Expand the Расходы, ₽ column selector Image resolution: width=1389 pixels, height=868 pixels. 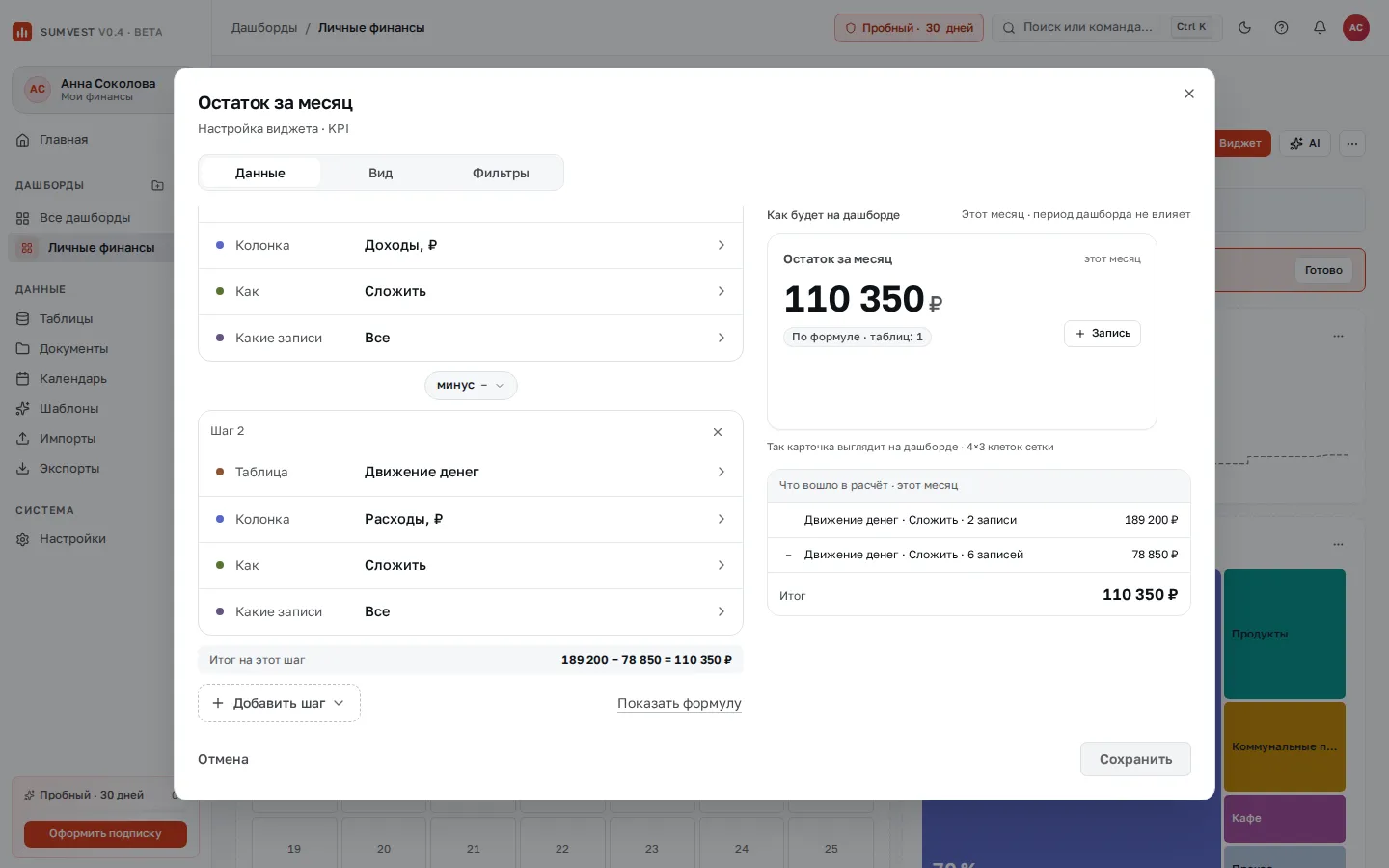coord(471,519)
